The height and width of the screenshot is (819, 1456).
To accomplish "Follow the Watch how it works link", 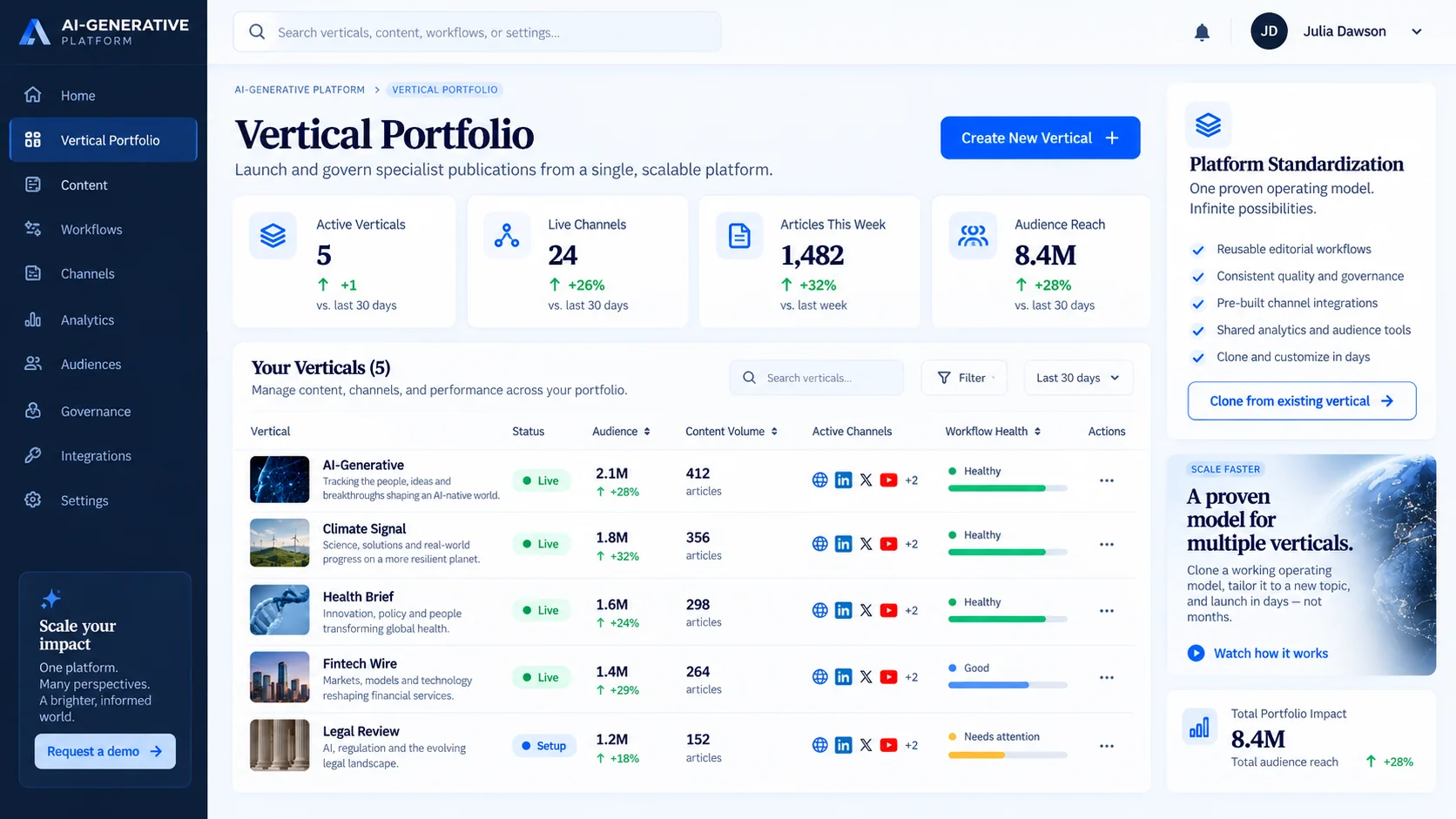I will click(1271, 654).
